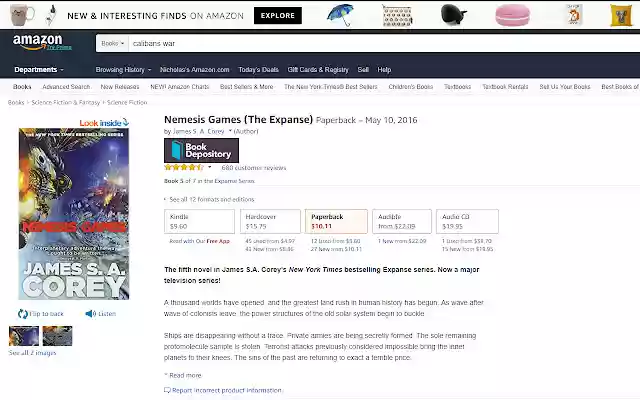640x400 pixels.
Task: Go to Nicholas's Amazon.com
Action: coord(195,70)
